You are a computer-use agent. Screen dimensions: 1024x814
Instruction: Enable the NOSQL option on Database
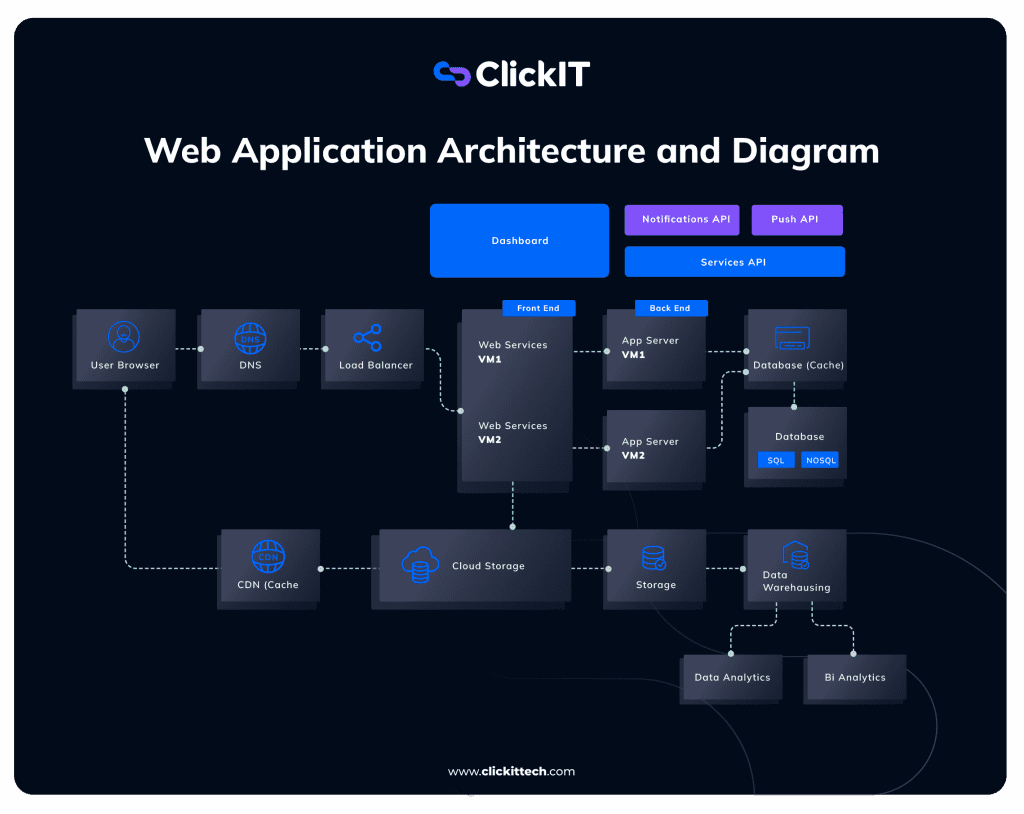tap(820, 460)
